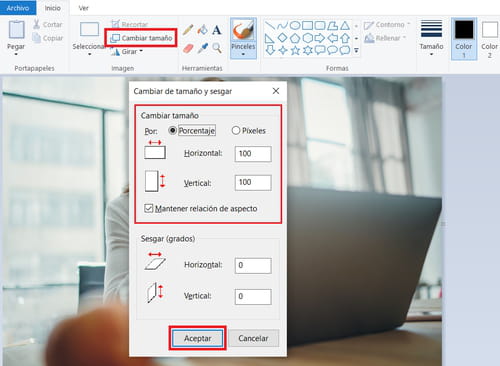Select the Eraser tool
Viewport: 500px width, 366px height.
click(x=188, y=49)
